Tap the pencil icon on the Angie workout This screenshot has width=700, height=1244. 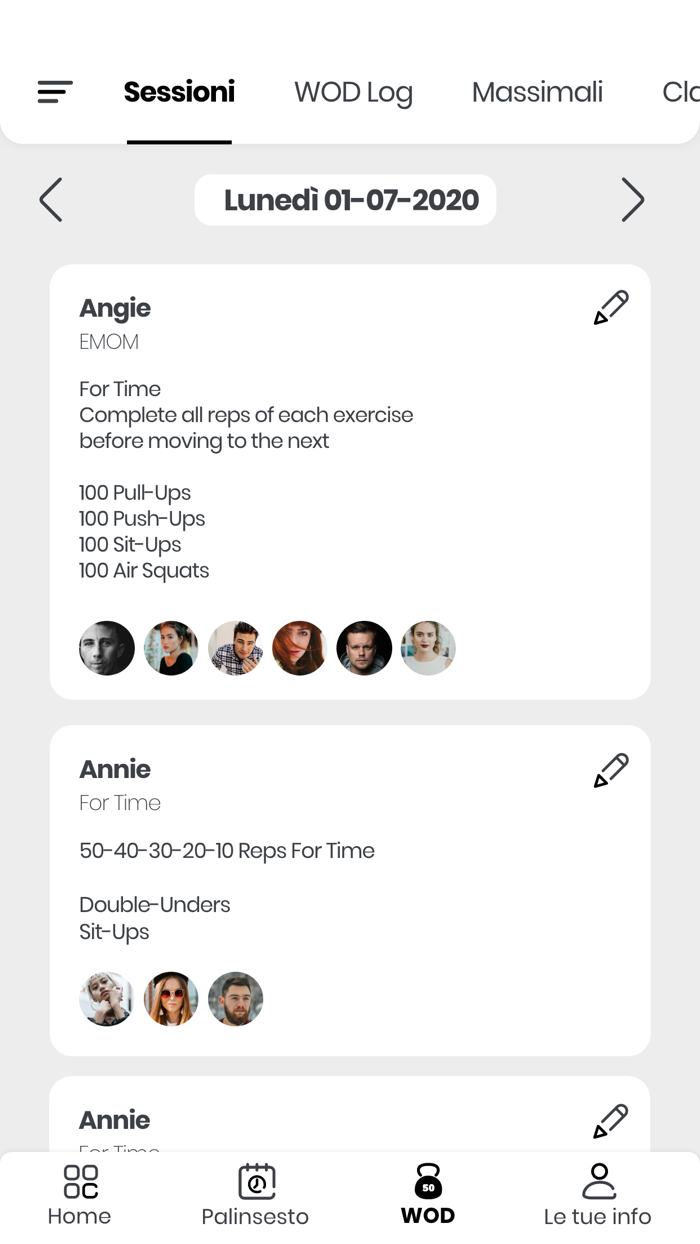point(610,307)
